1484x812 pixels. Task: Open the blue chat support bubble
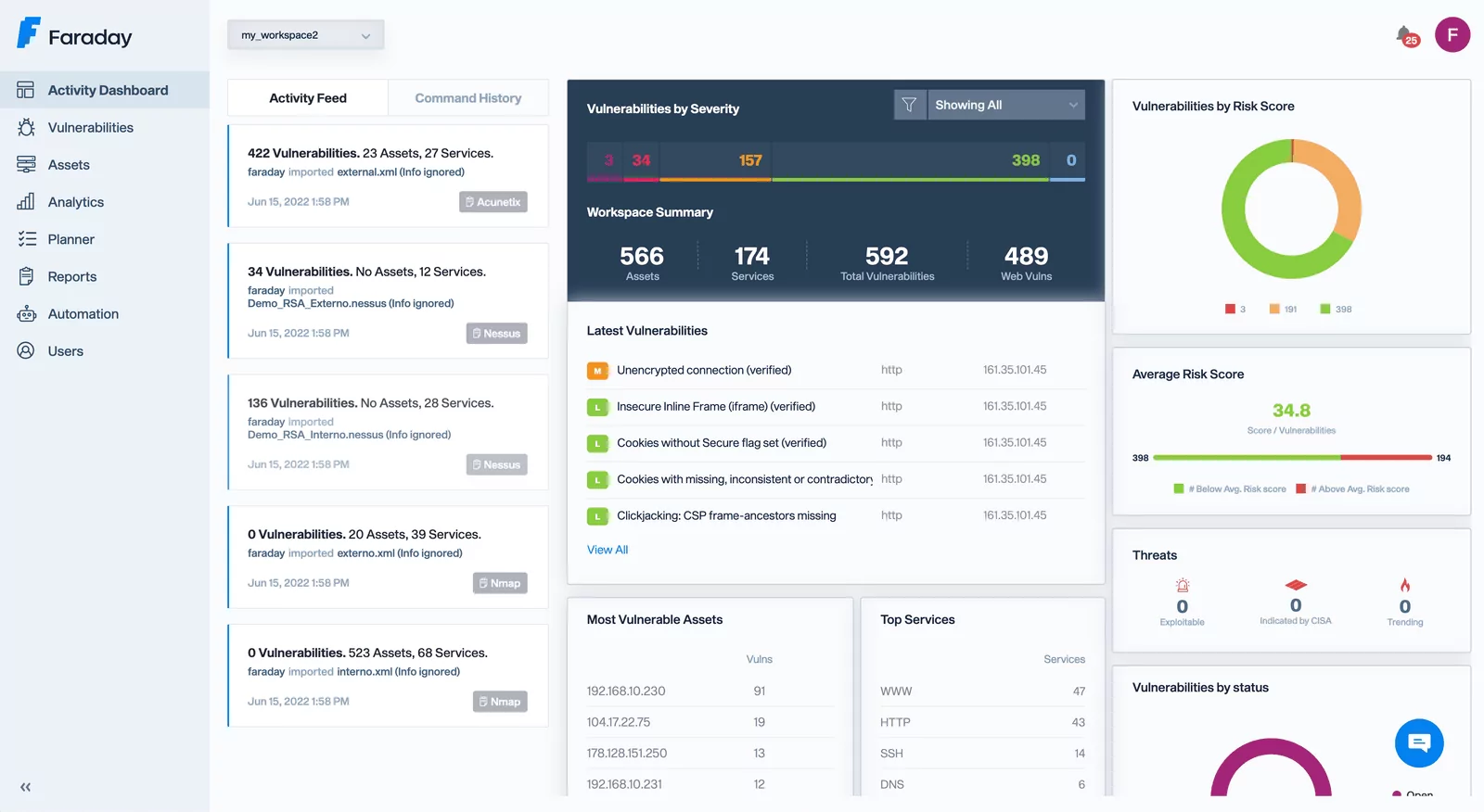click(x=1419, y=742)
